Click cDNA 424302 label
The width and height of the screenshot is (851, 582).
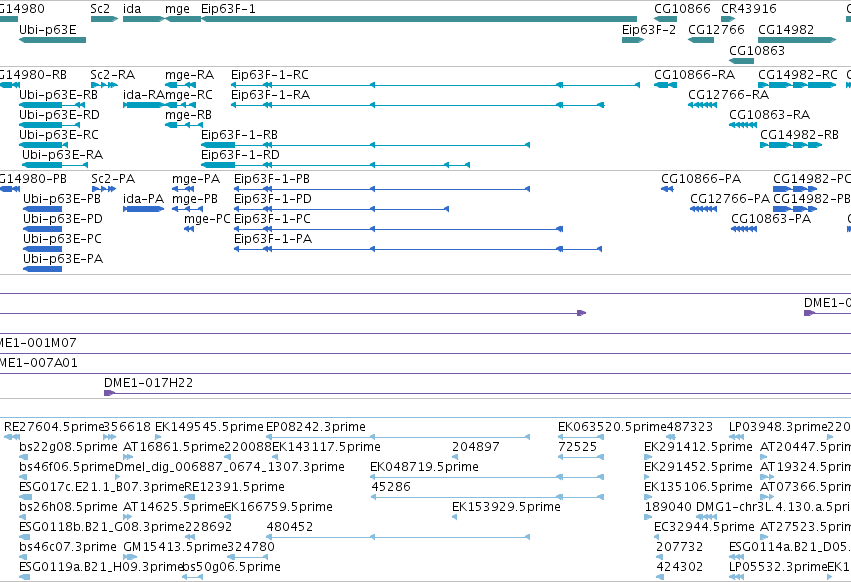[679, 567]
